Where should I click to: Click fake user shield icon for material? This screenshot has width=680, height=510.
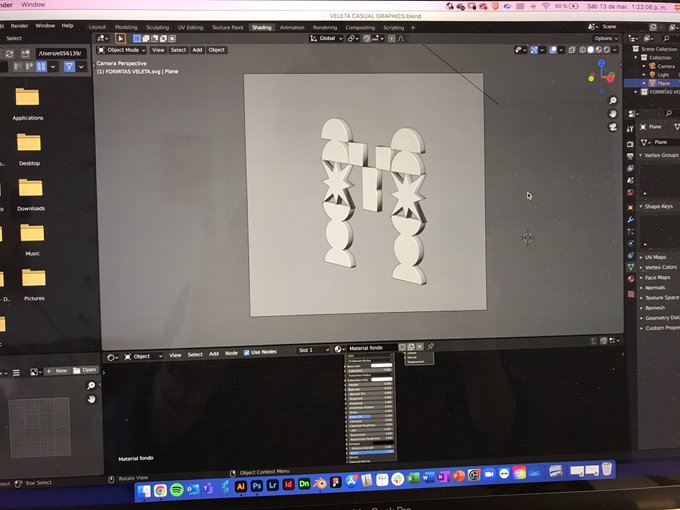tap(402, 347)
